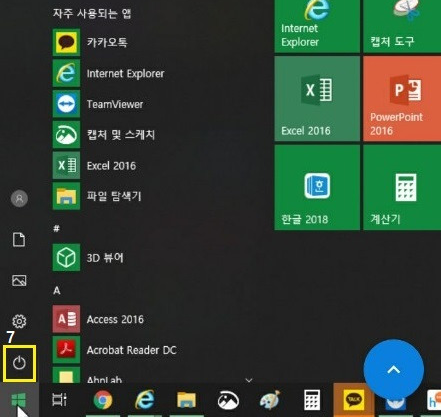This screenshot has height=417, width=441.
Task: Open KakaoTalk from the taskbar
Action: coord(354,400)
